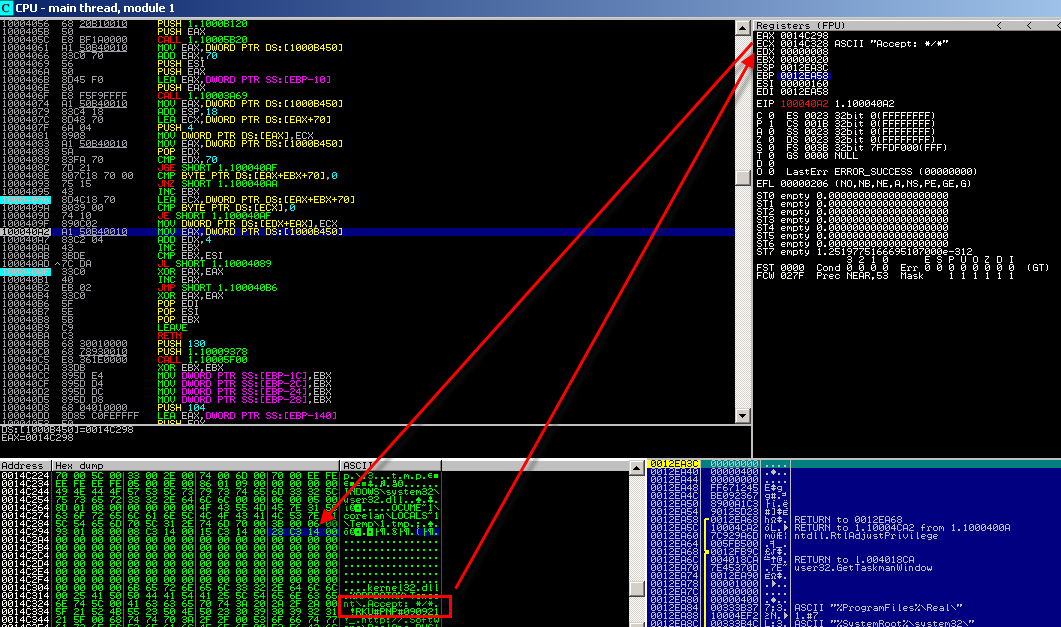Click leftmost arrow in Registers header

[1001, 24]
